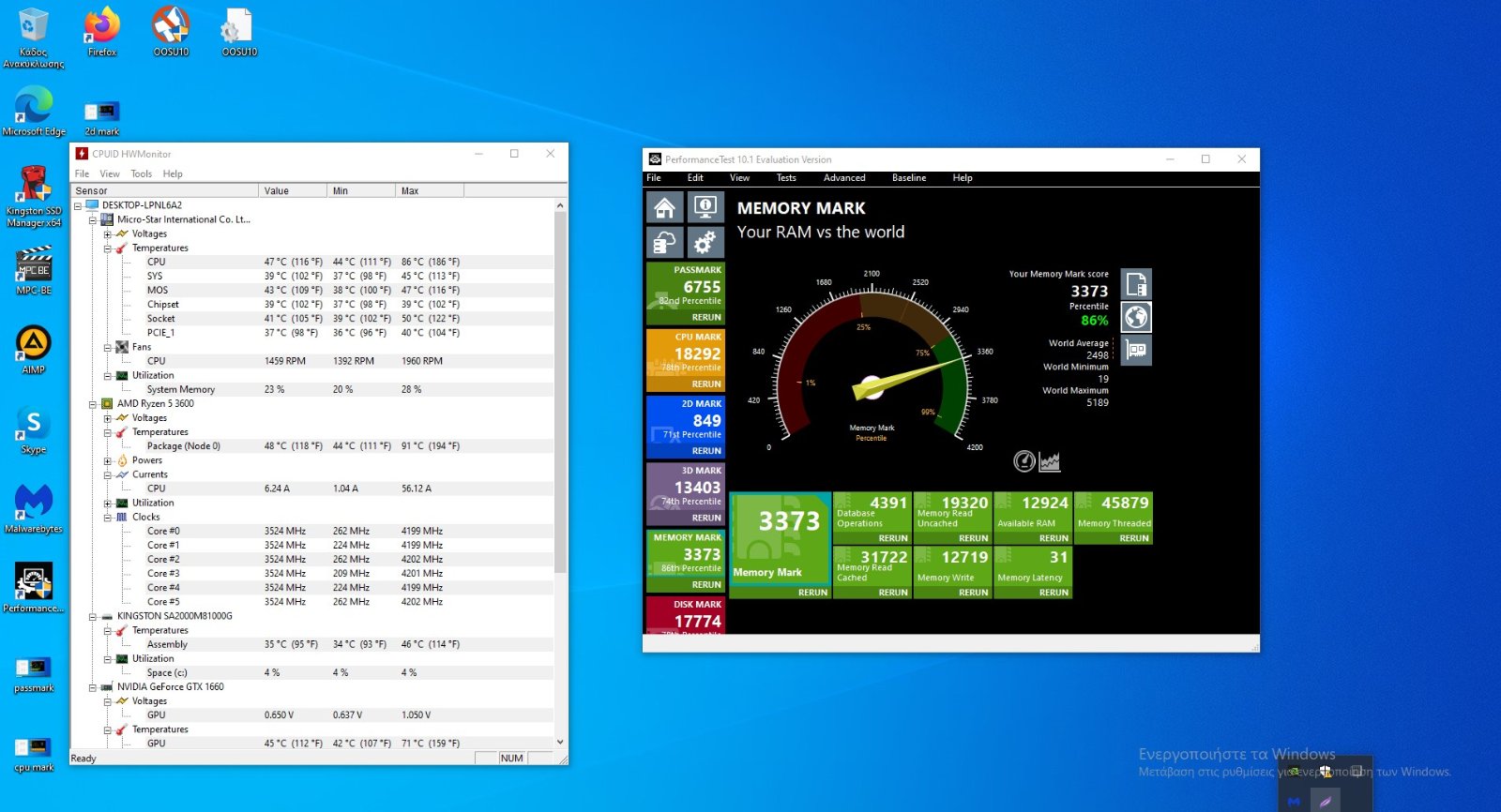
Task: Rerun the 2D MARK test
Action: point(706,451)
